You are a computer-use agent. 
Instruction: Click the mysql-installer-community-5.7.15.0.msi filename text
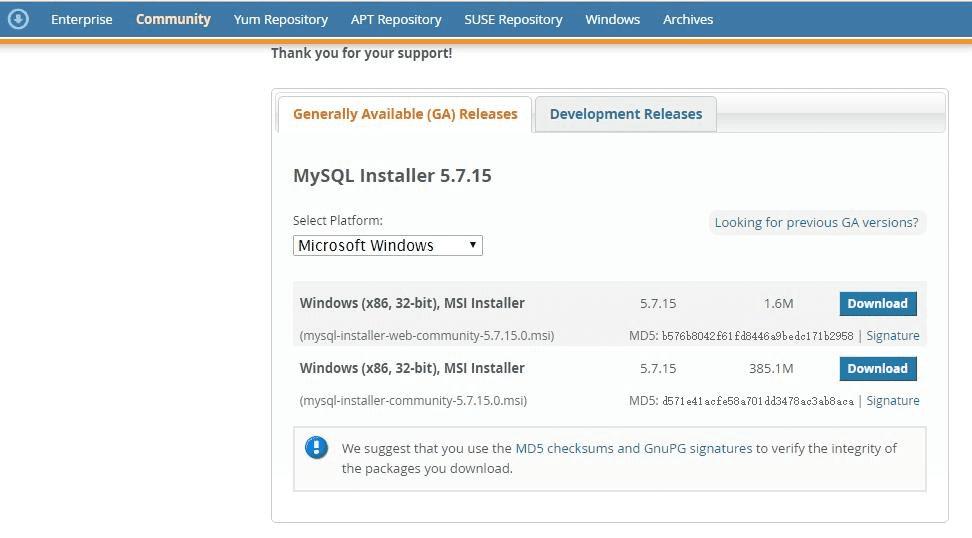[413, 401]
